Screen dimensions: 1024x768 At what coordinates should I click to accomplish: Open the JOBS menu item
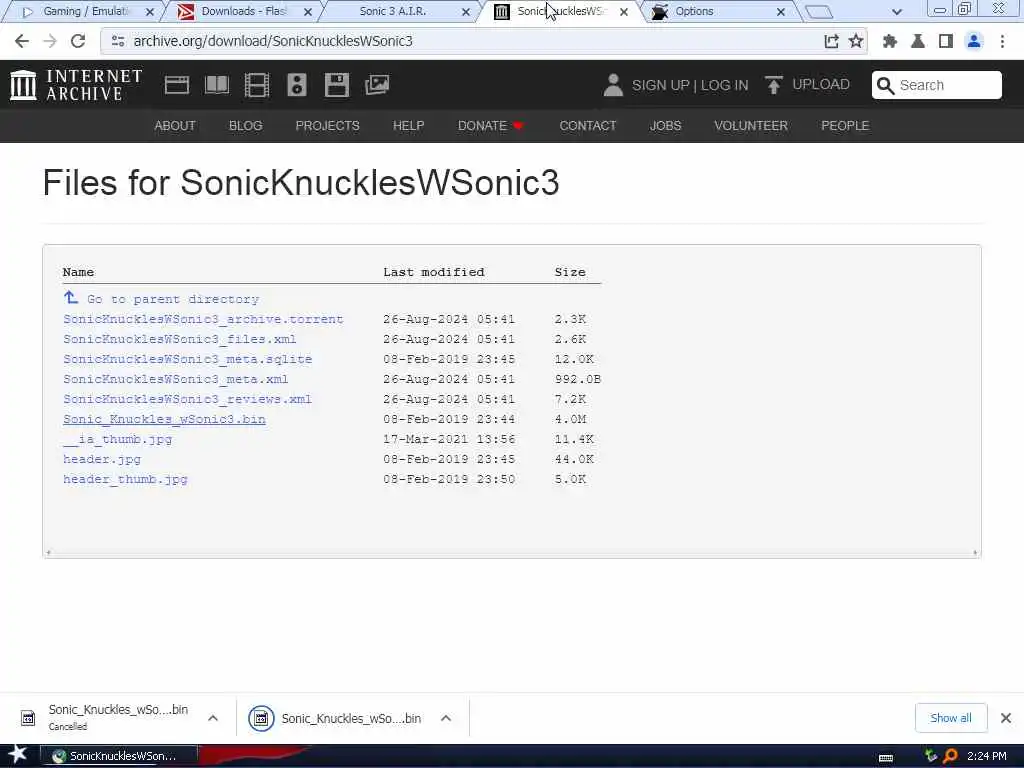(x=665, y=125)
